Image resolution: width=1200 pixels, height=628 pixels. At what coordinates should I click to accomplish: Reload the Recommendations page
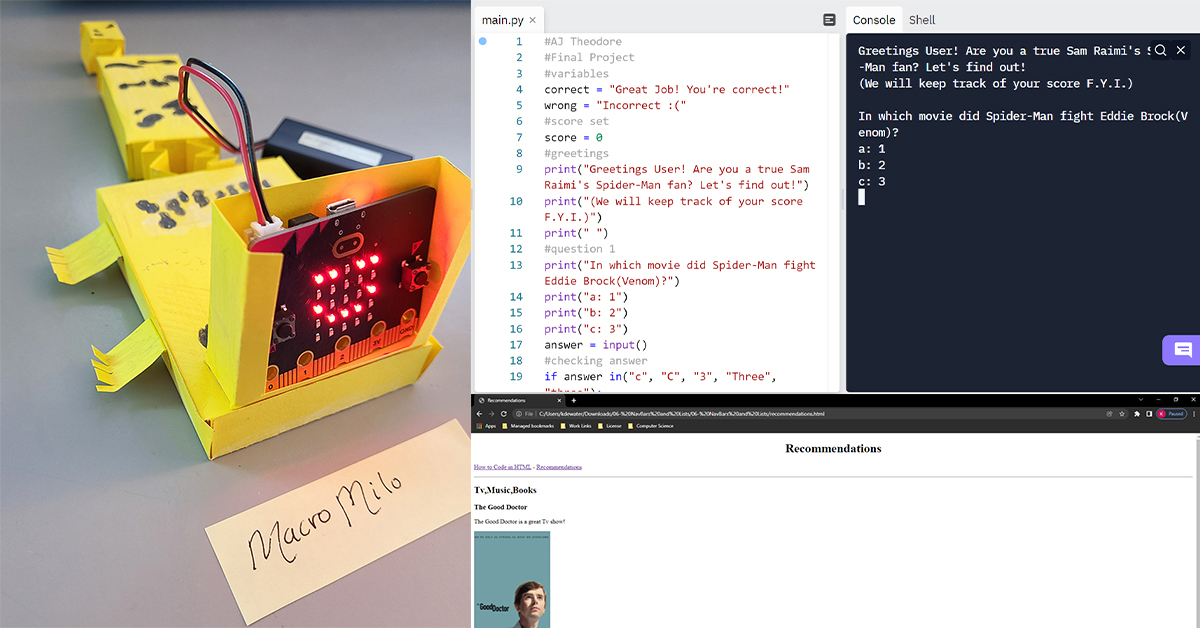(503, 413)
